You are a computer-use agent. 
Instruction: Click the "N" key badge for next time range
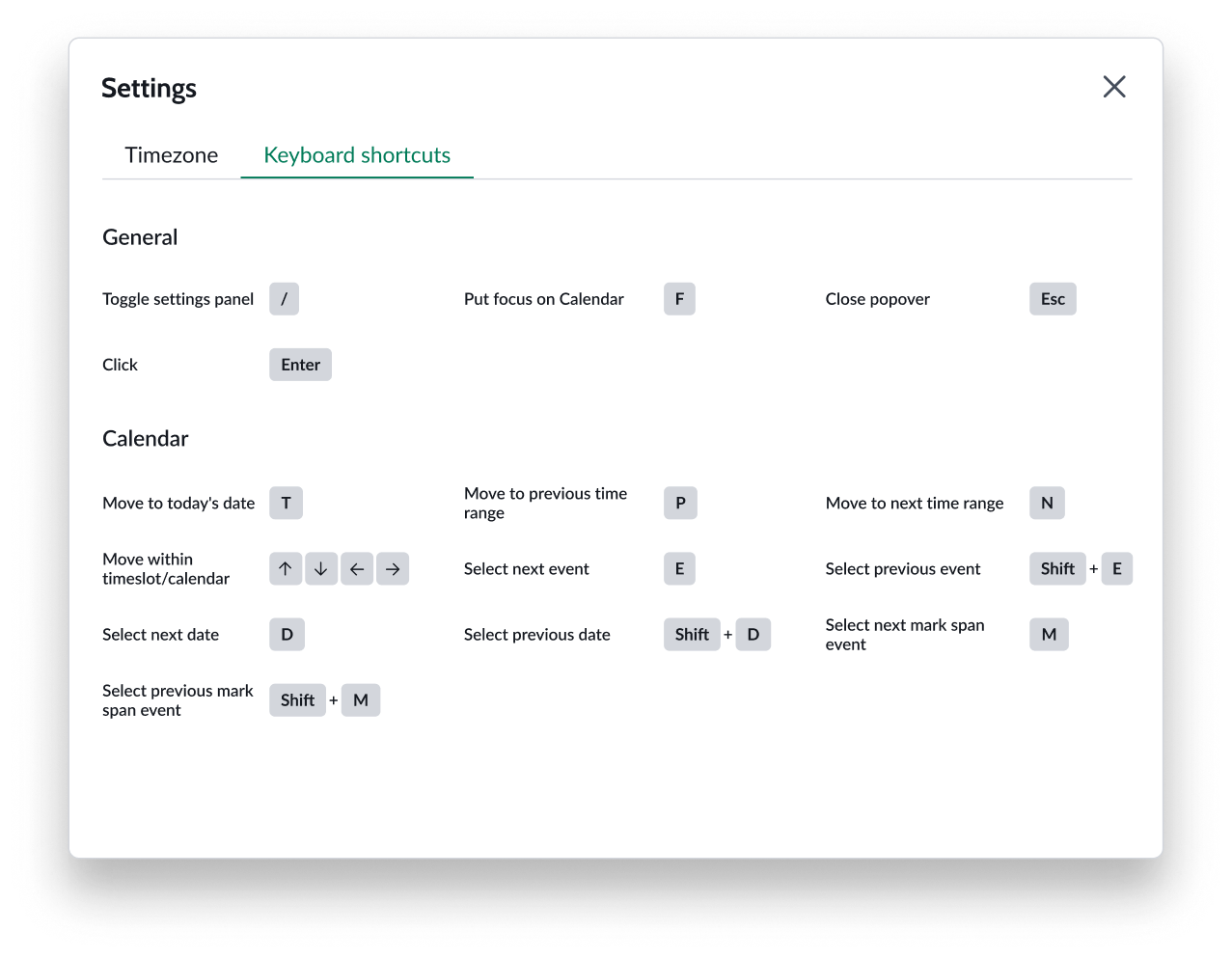[1047, 503]
